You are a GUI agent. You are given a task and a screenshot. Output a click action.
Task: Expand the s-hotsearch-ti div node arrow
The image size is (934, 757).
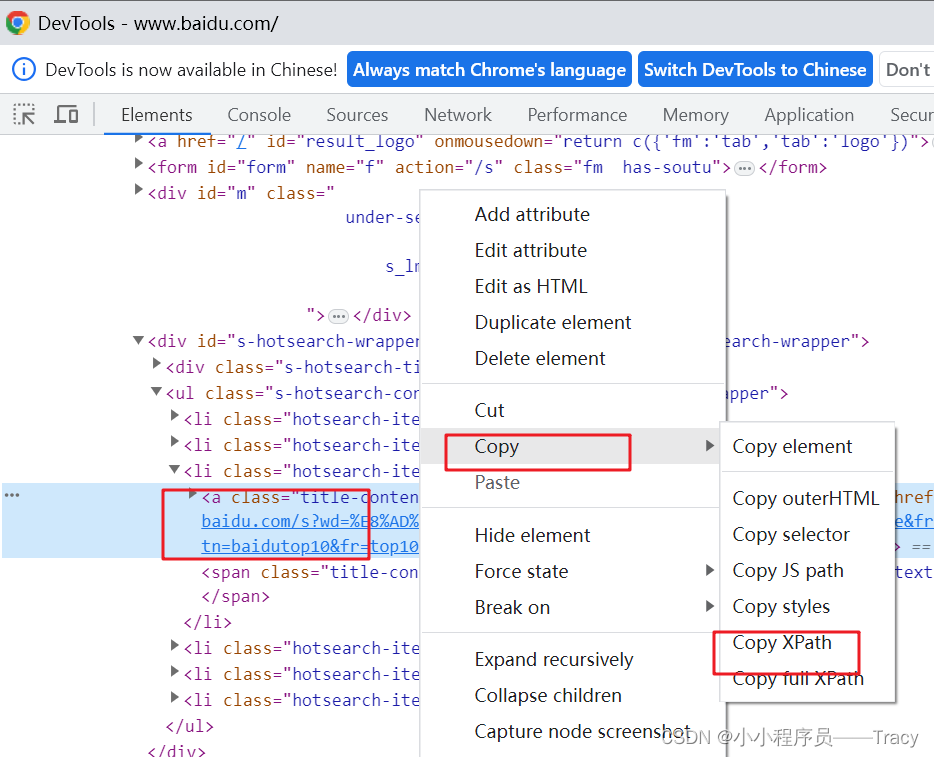(x=157, y=363)
